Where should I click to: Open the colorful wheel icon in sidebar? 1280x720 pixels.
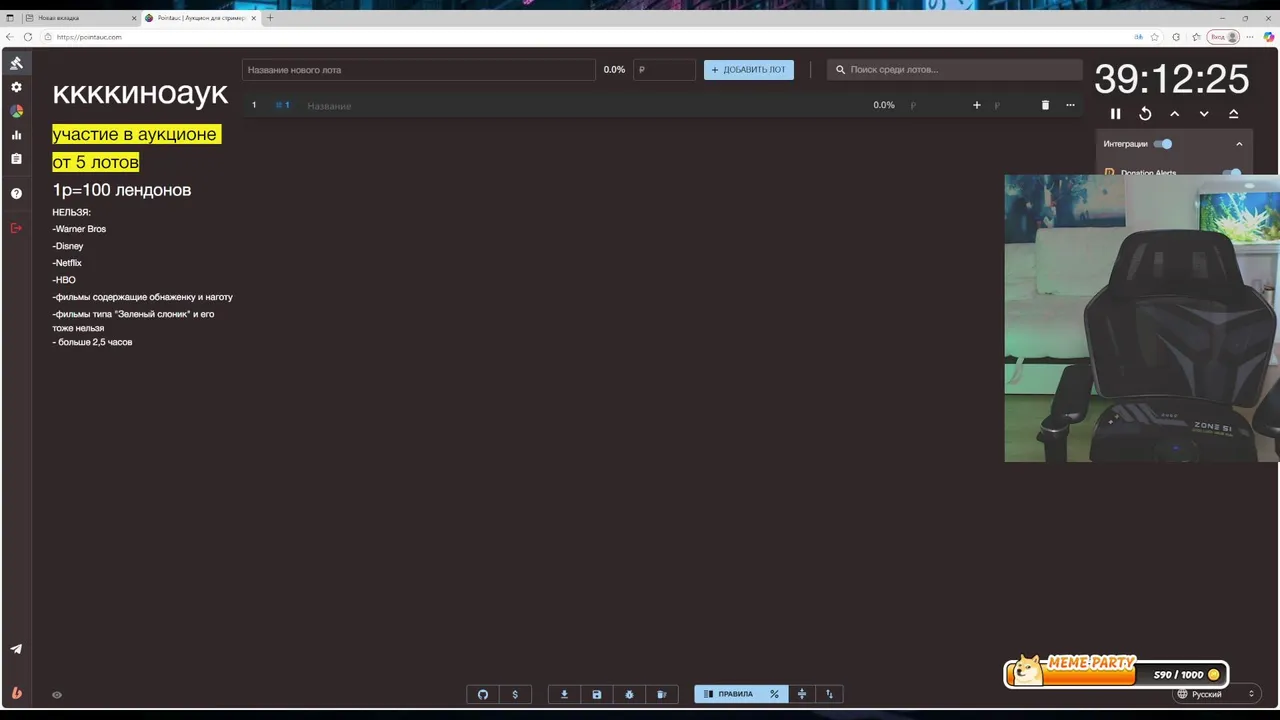tap(16, 111)
